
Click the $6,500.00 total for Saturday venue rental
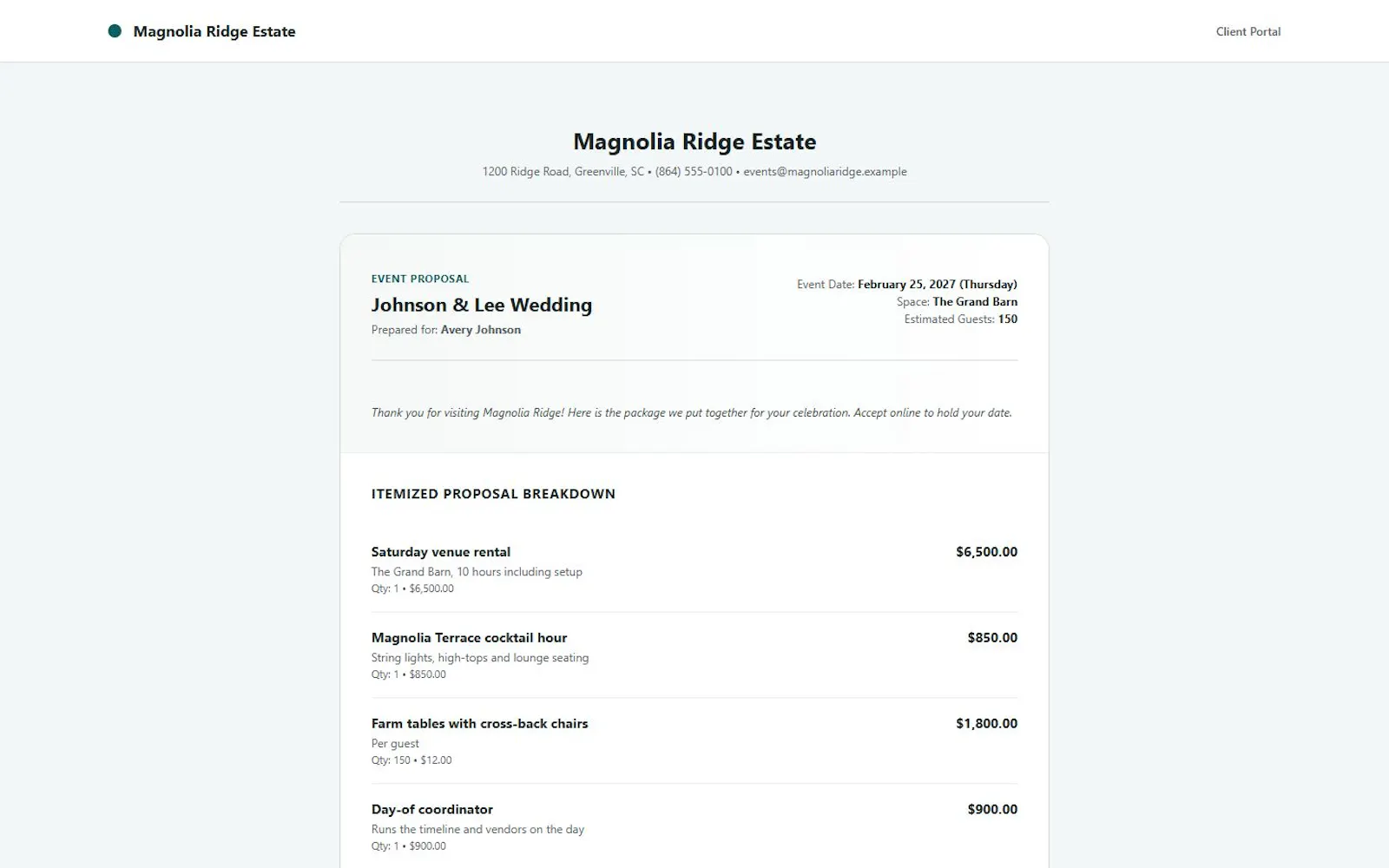[x=986, y=552]
